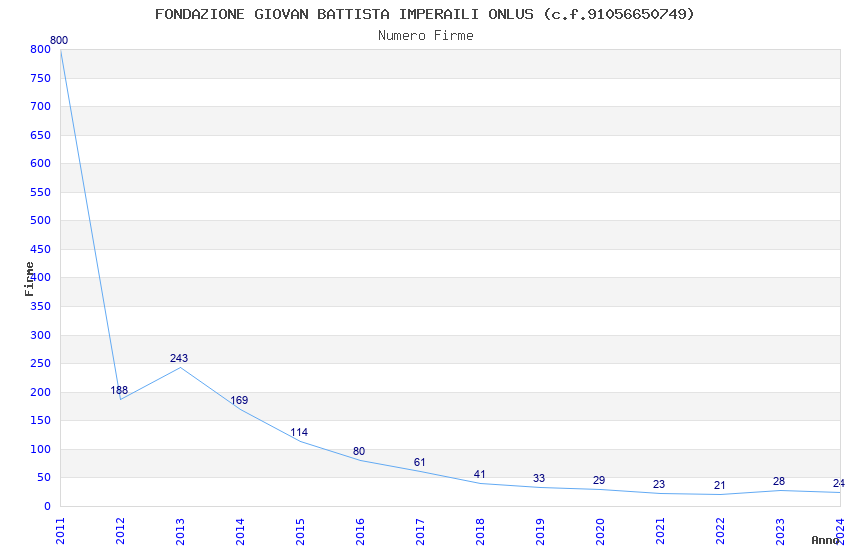
Task: Click the data label 243
Action: (179, 358)
